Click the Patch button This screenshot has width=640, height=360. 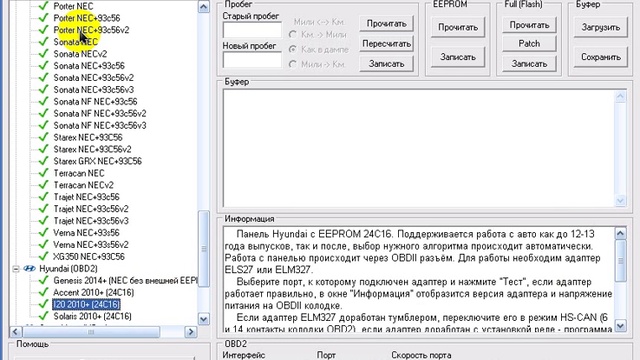529,44
